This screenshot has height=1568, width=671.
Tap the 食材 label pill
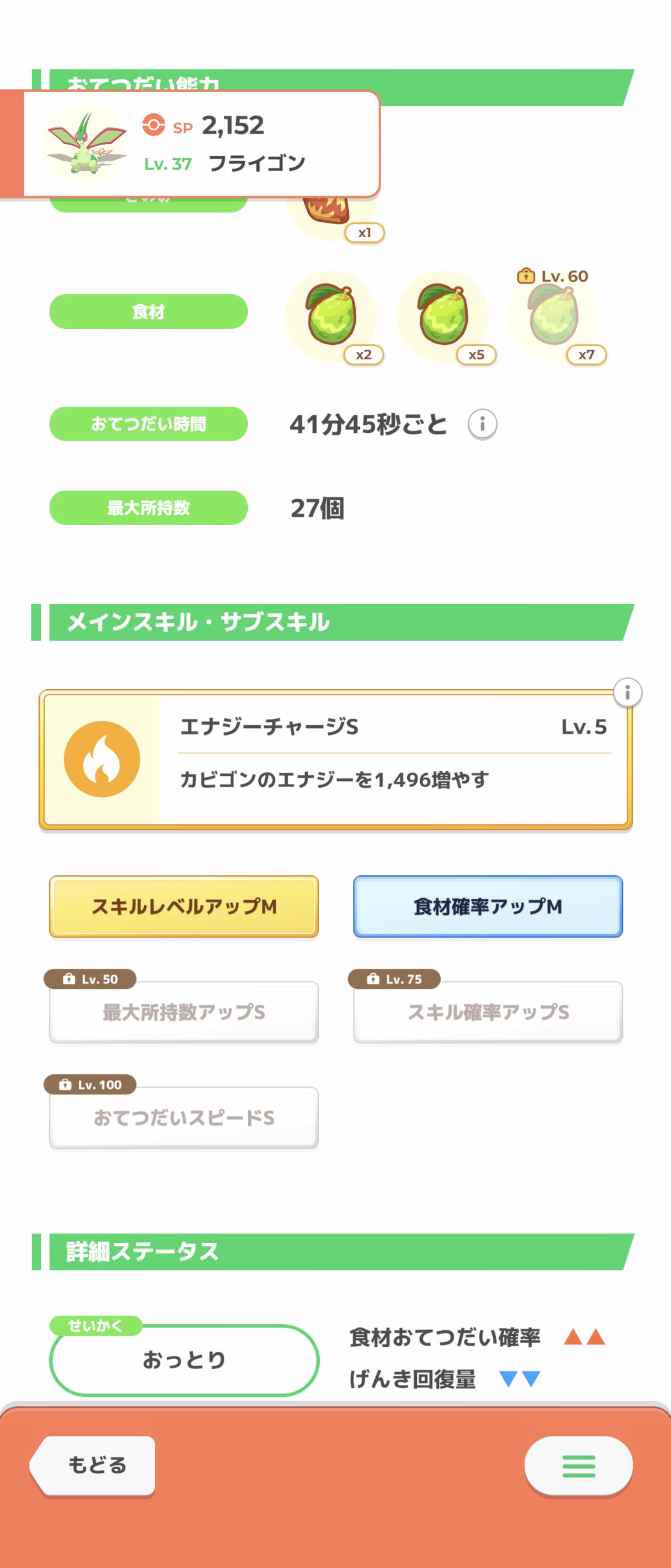pos(149,312)
